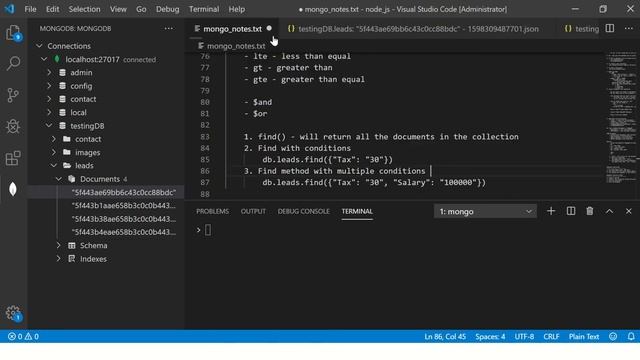
Task: Expand the images collection
Action: 54,152
